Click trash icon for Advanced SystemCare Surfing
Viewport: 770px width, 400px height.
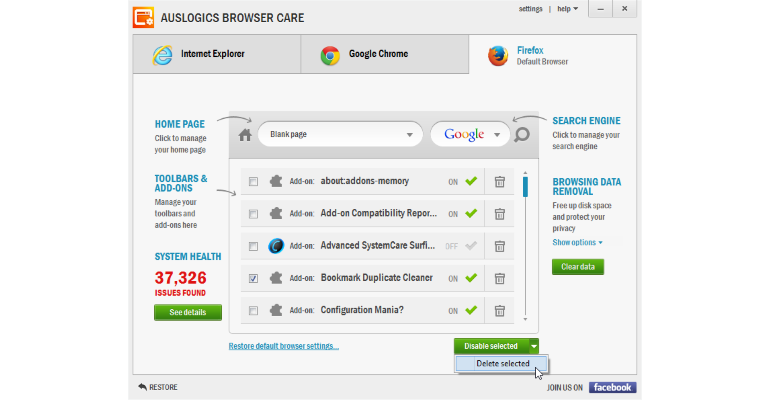(499, 246)
